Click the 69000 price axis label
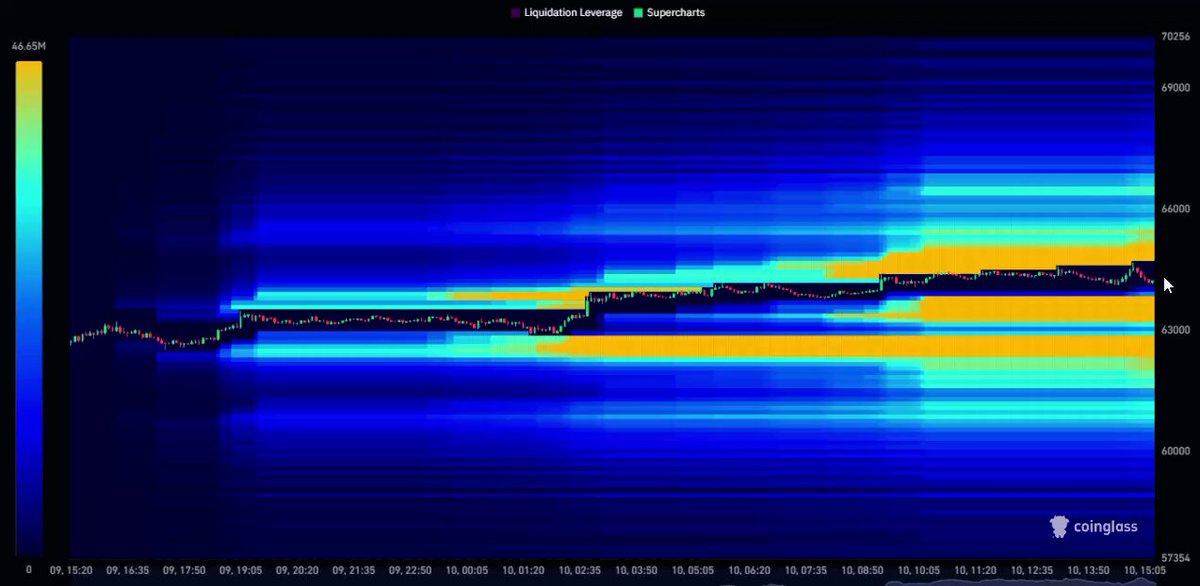Viewport: 1200px width, 586px height. pos(1176,89)
